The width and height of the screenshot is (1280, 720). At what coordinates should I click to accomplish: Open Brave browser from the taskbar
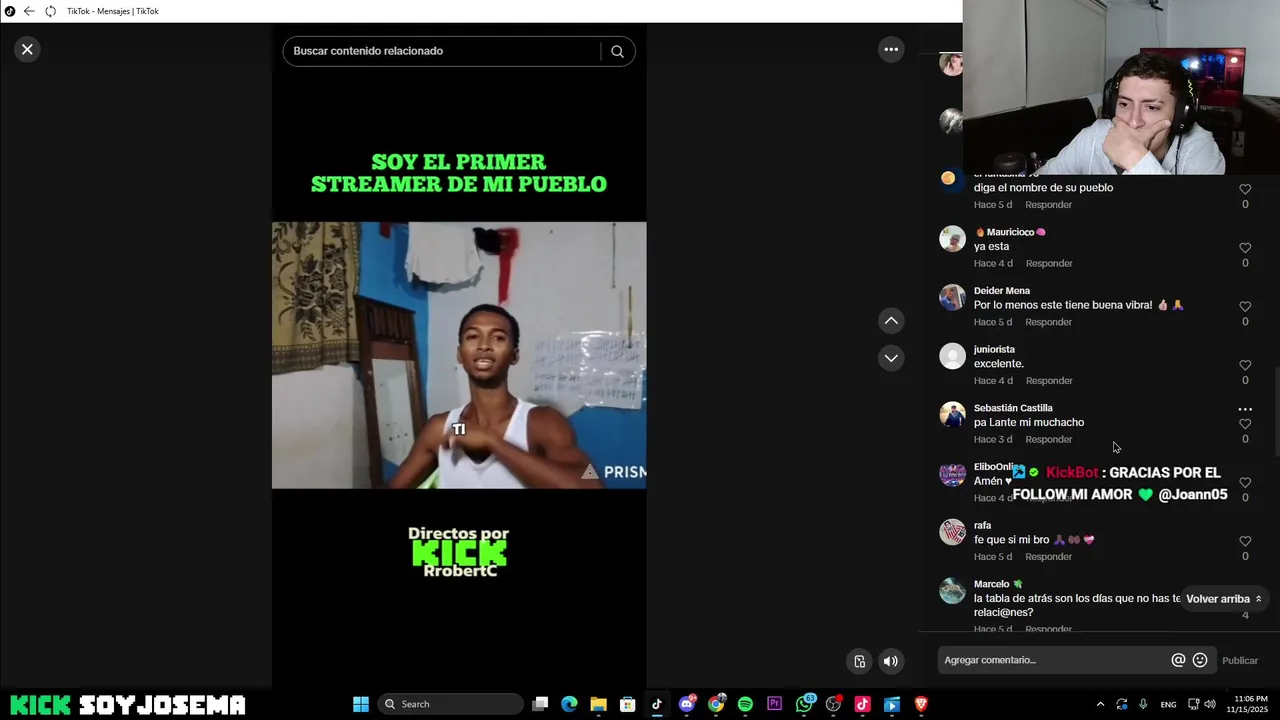pos(921,704)
